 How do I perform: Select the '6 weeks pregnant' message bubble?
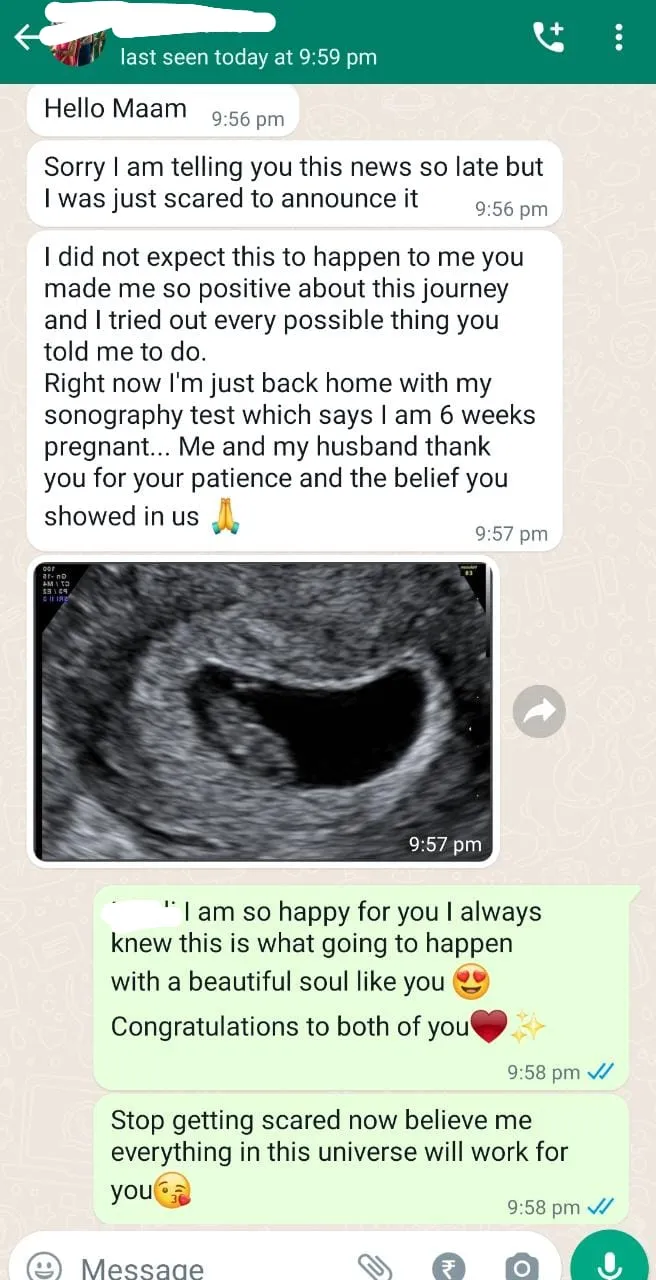pos(294,389)
